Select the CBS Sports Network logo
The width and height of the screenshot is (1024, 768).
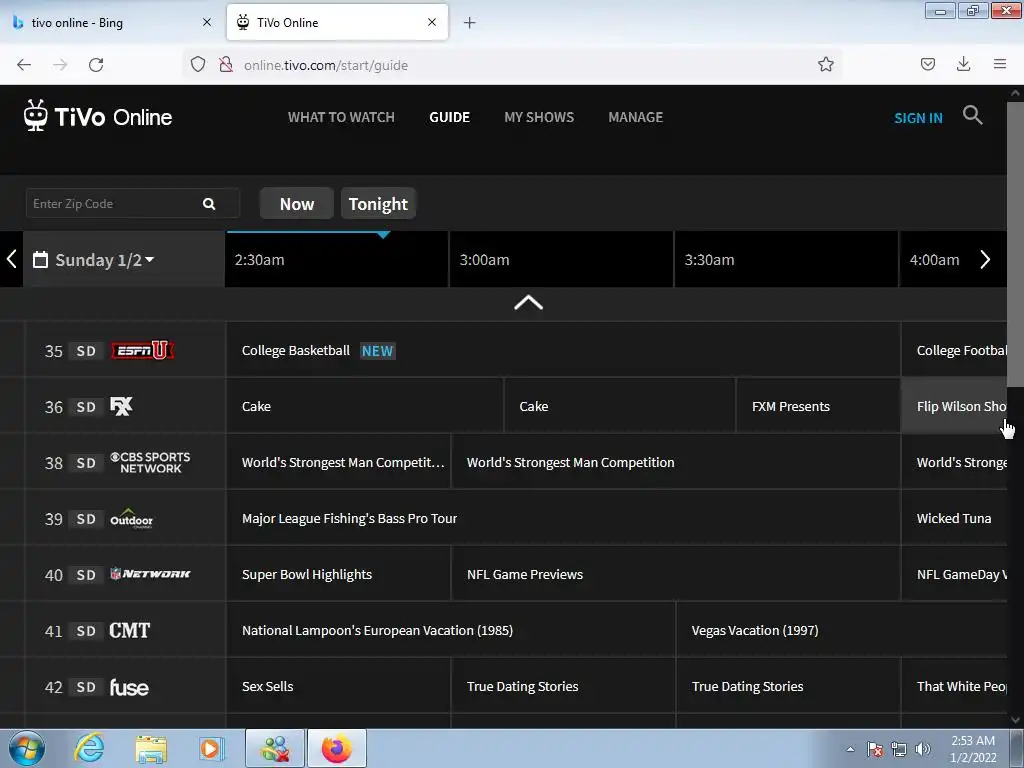(x=150, y=462)
